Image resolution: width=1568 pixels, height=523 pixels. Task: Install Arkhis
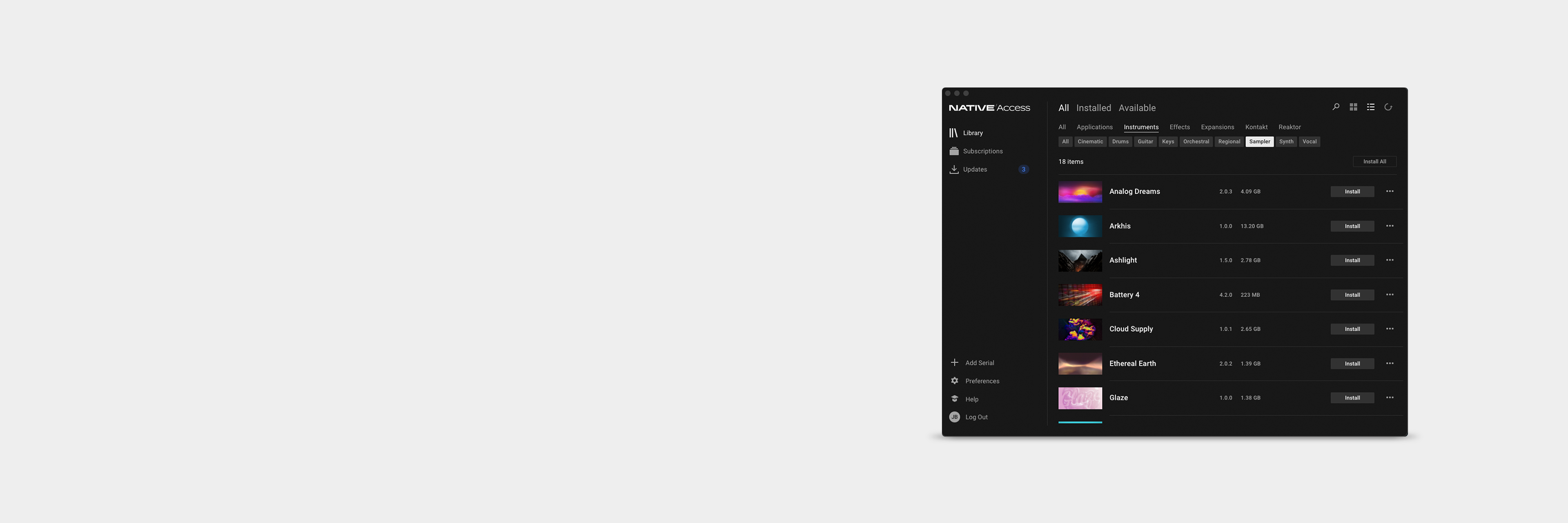click(1352, 226)
